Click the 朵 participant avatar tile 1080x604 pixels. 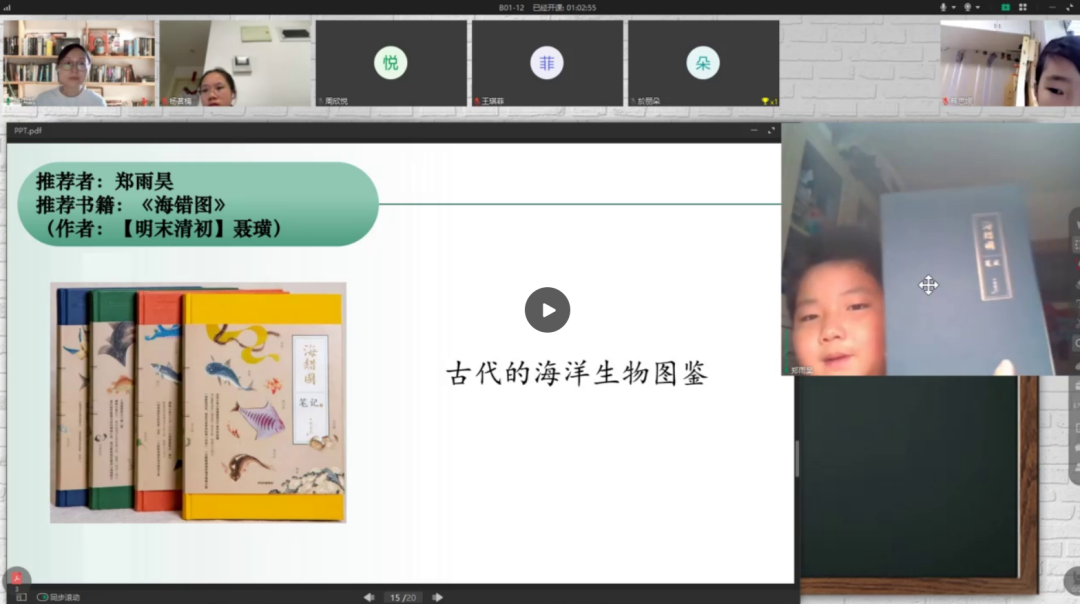(x=703, y=63)
